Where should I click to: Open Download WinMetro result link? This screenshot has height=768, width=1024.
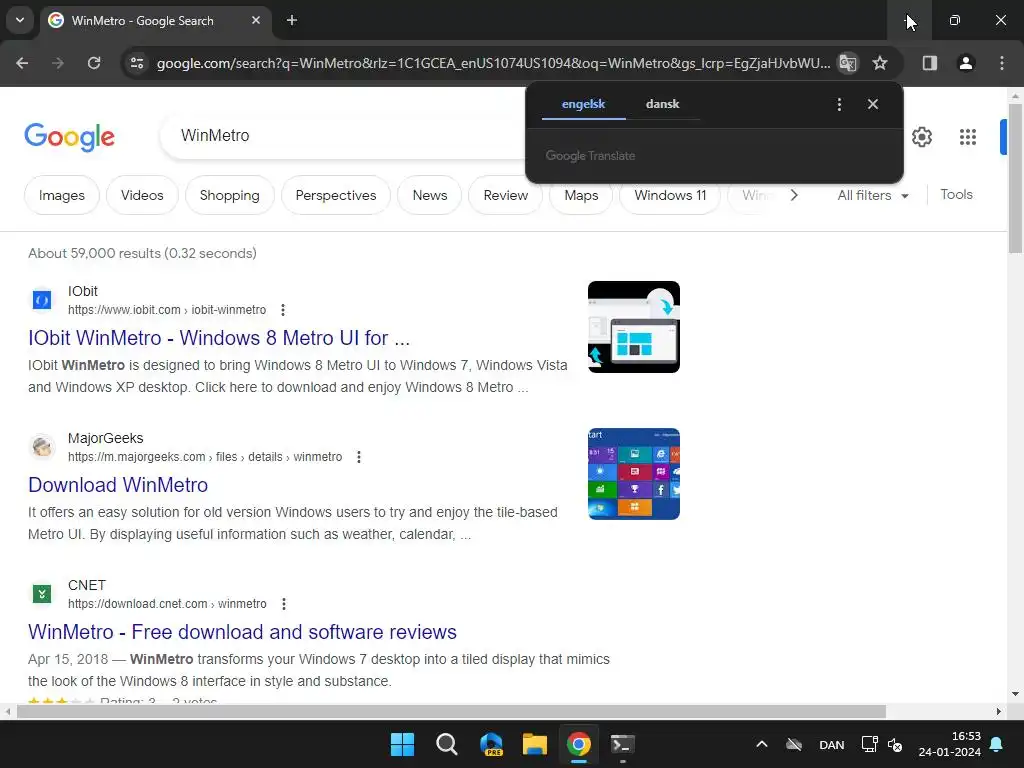(118, 485)
